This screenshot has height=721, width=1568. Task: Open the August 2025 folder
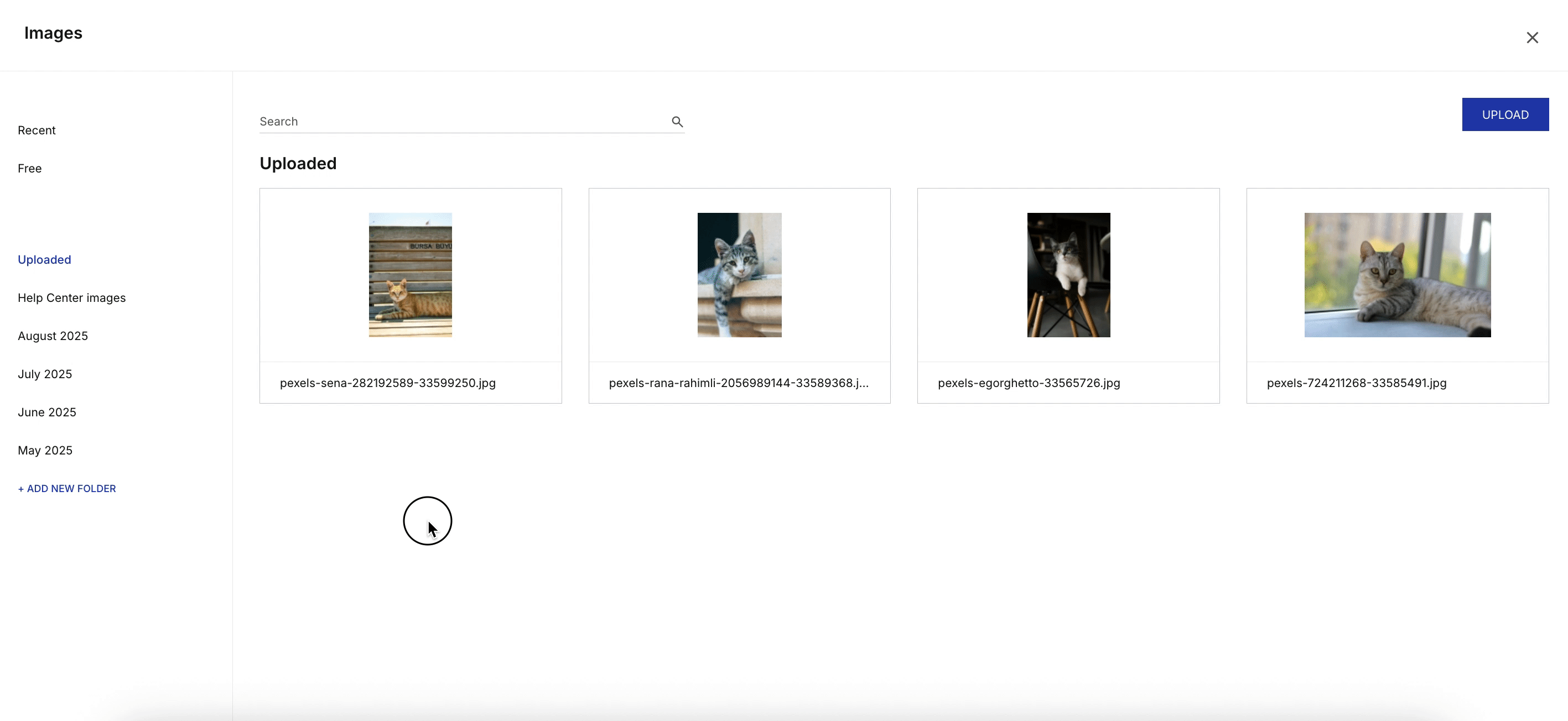[x=53, y=336]
